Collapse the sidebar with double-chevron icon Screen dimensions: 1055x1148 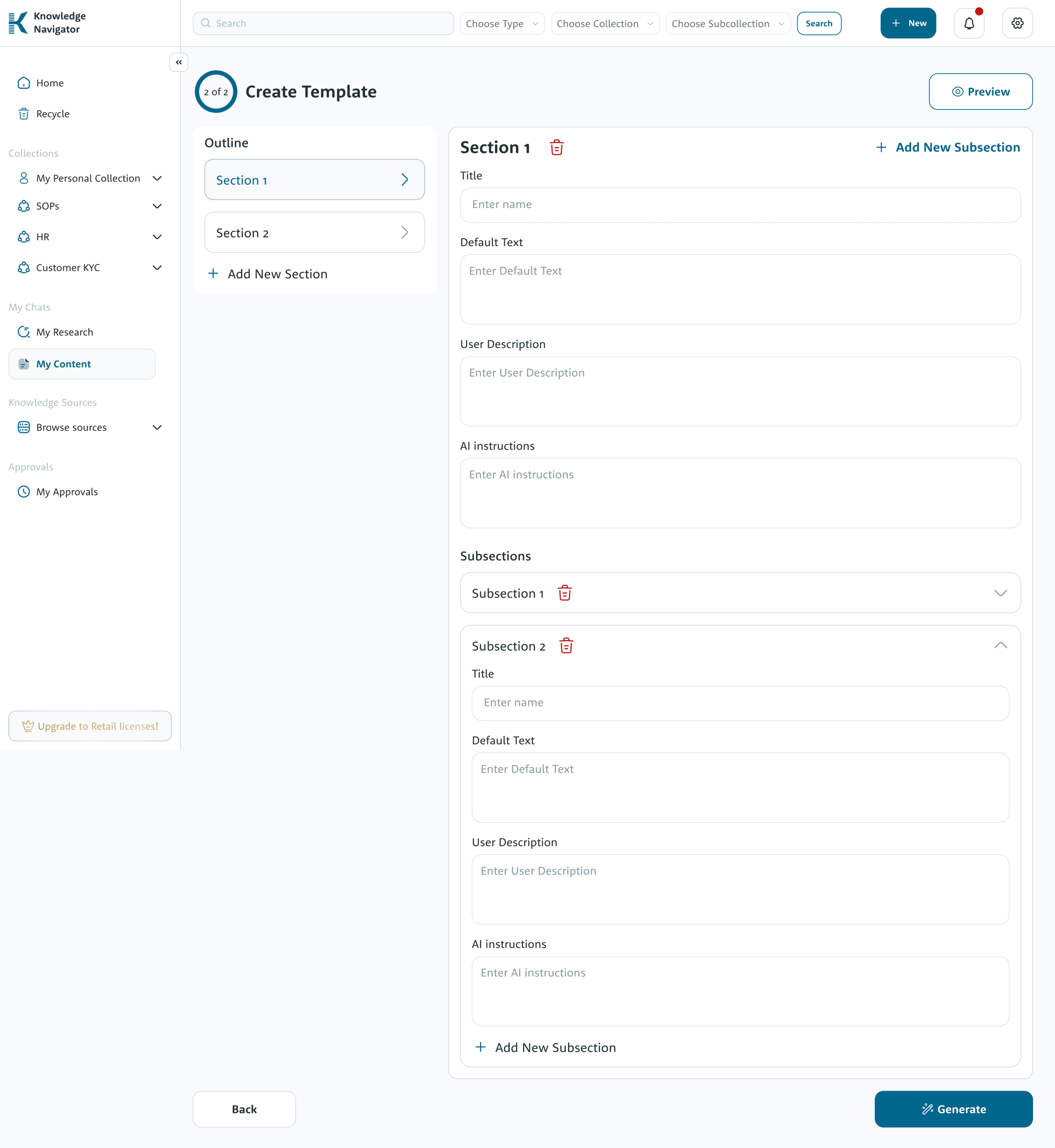179,62
